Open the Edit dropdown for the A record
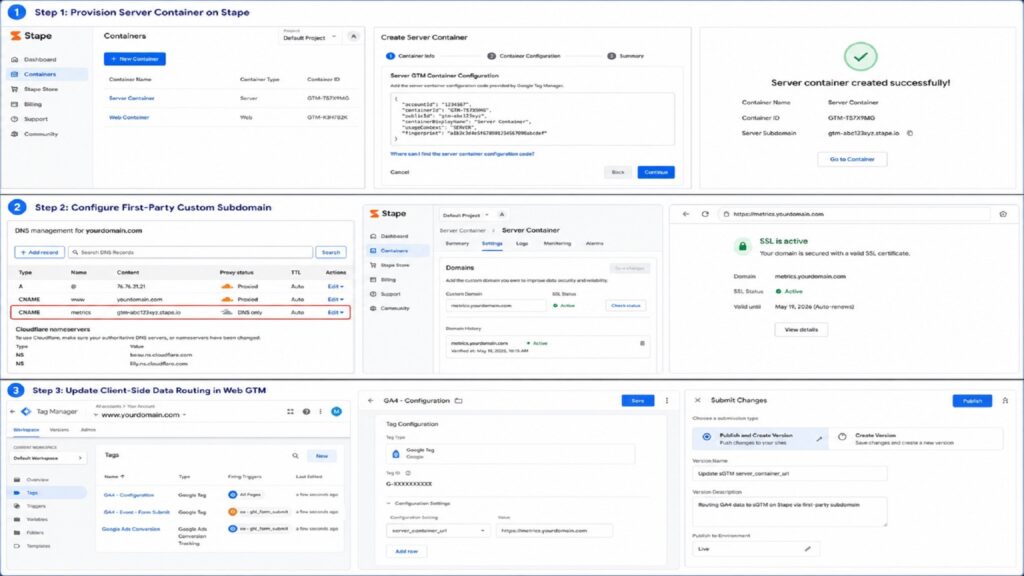The height and width of the screenshot is (576, 1024). [x=335, y=287]
